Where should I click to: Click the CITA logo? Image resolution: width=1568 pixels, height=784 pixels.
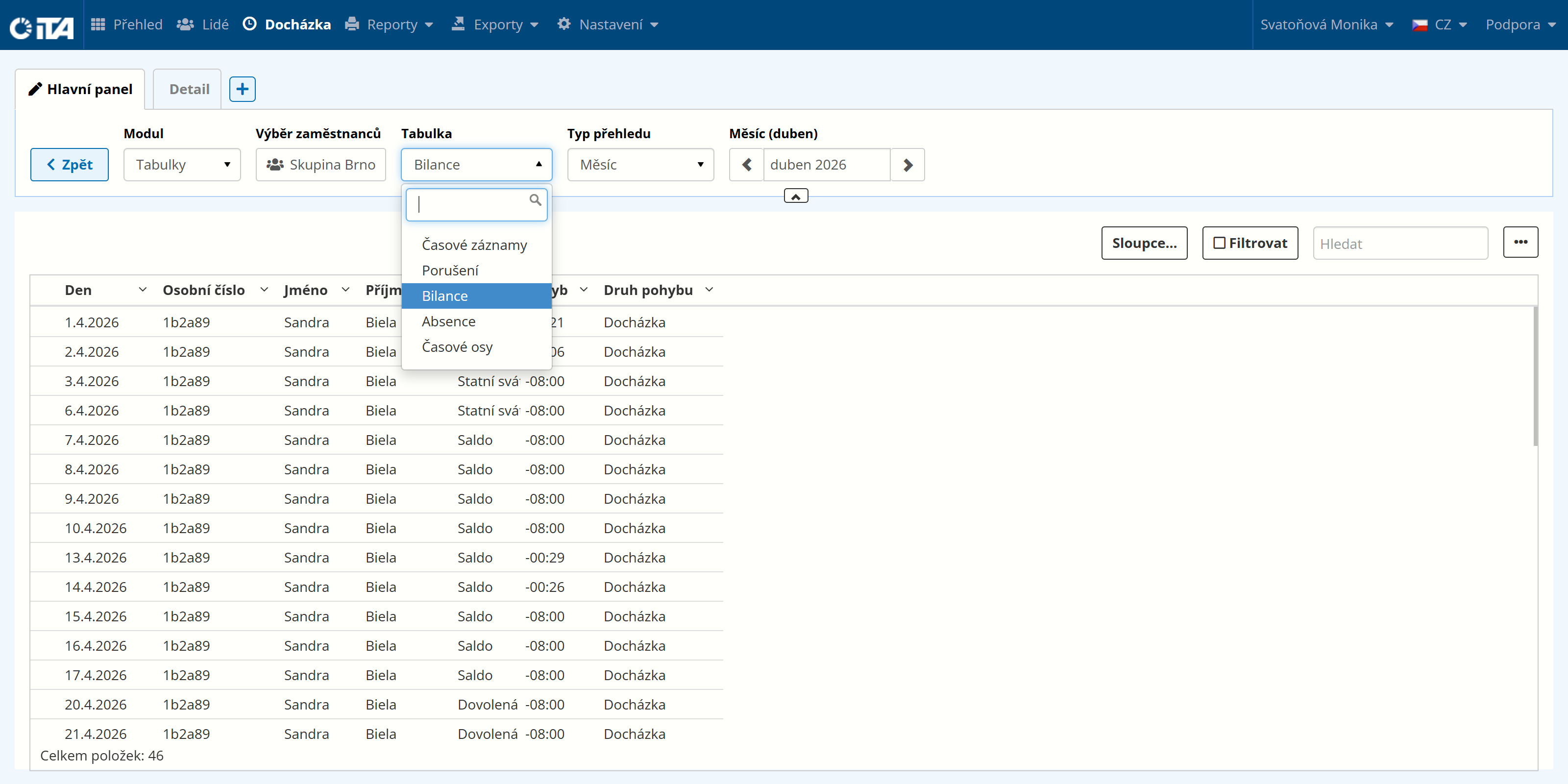(x=41, y=27)
